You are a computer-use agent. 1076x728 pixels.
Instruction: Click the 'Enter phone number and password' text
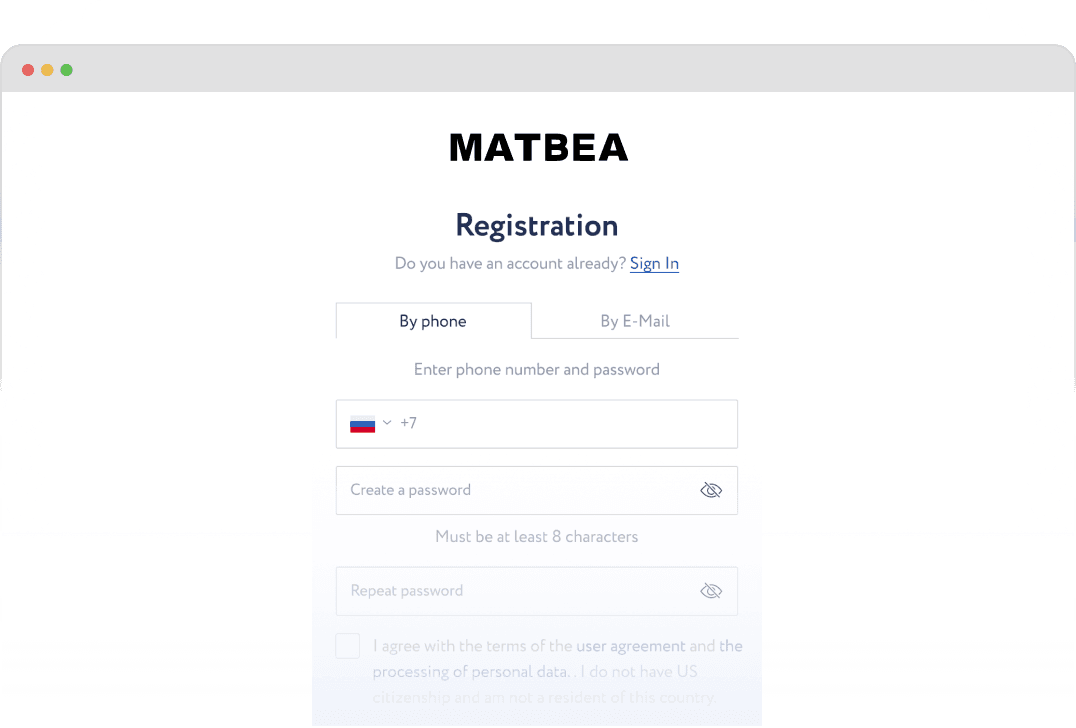click(x=537, y=369)
